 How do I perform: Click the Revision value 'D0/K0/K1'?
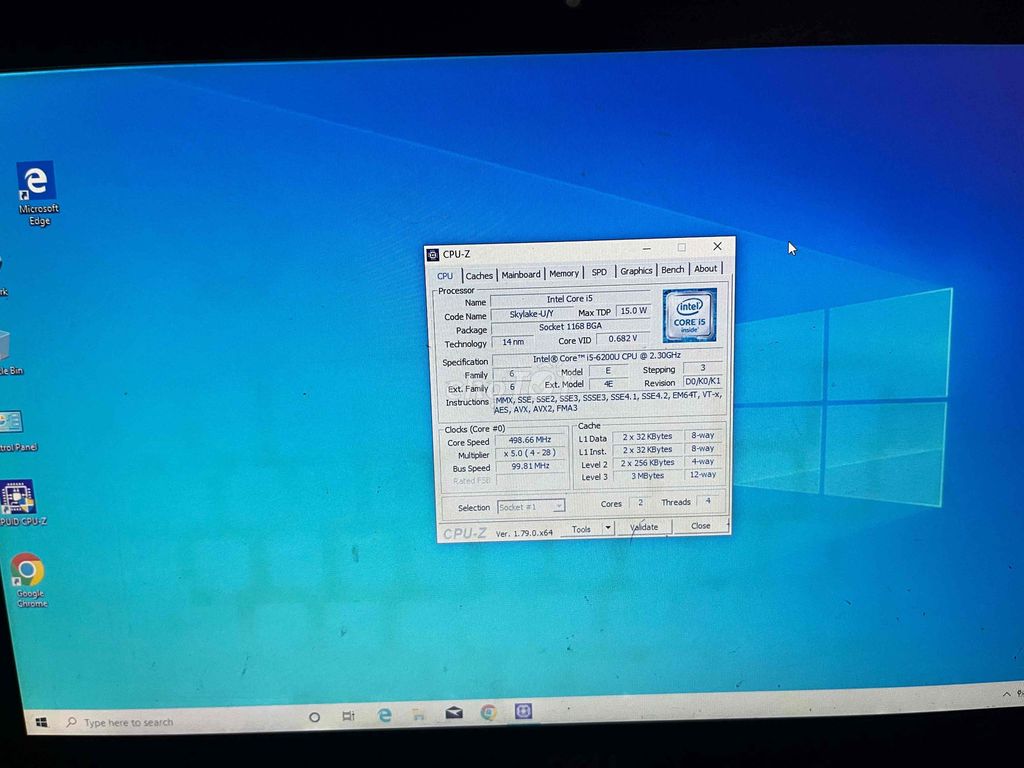tap(703, 381)
